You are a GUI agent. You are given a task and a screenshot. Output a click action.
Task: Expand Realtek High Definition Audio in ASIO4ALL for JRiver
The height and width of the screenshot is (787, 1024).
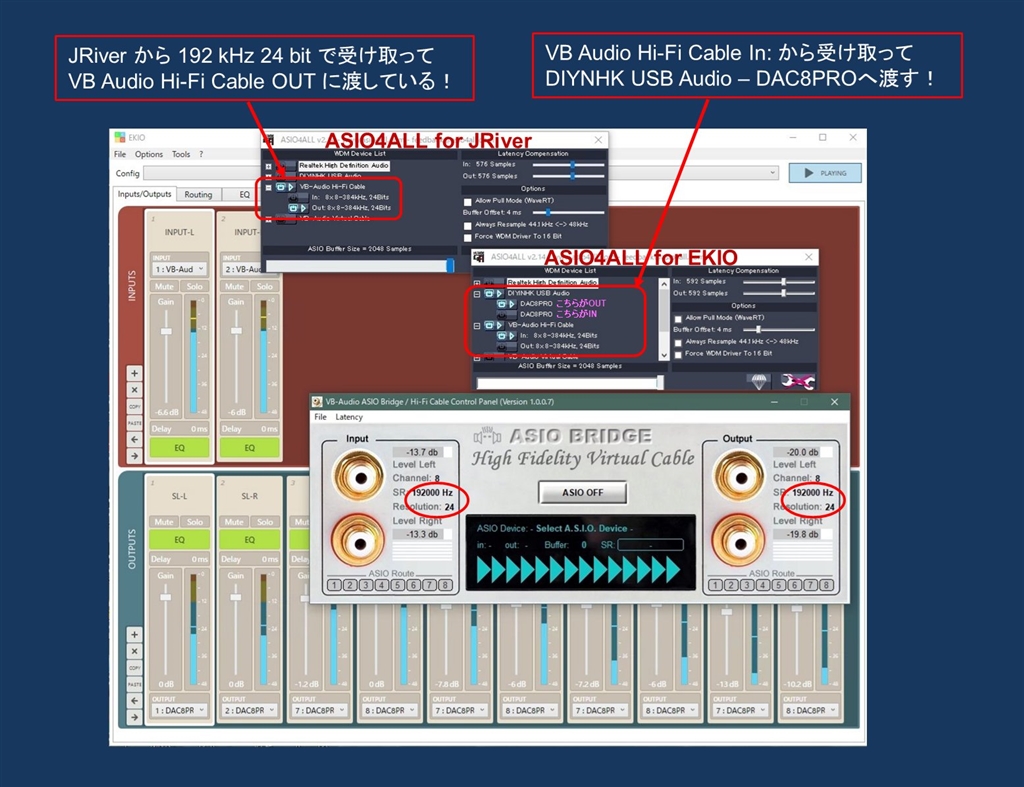click(268, 166)
